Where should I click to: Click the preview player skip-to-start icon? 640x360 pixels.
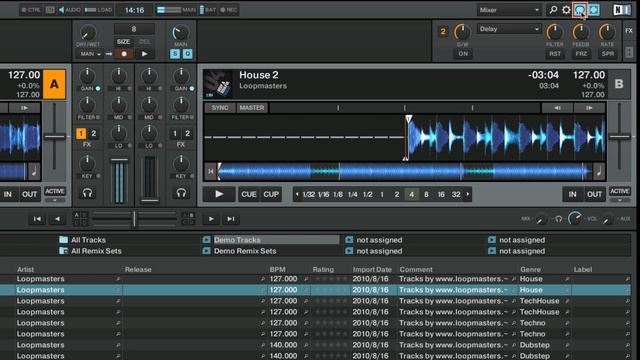click(37, 219)
